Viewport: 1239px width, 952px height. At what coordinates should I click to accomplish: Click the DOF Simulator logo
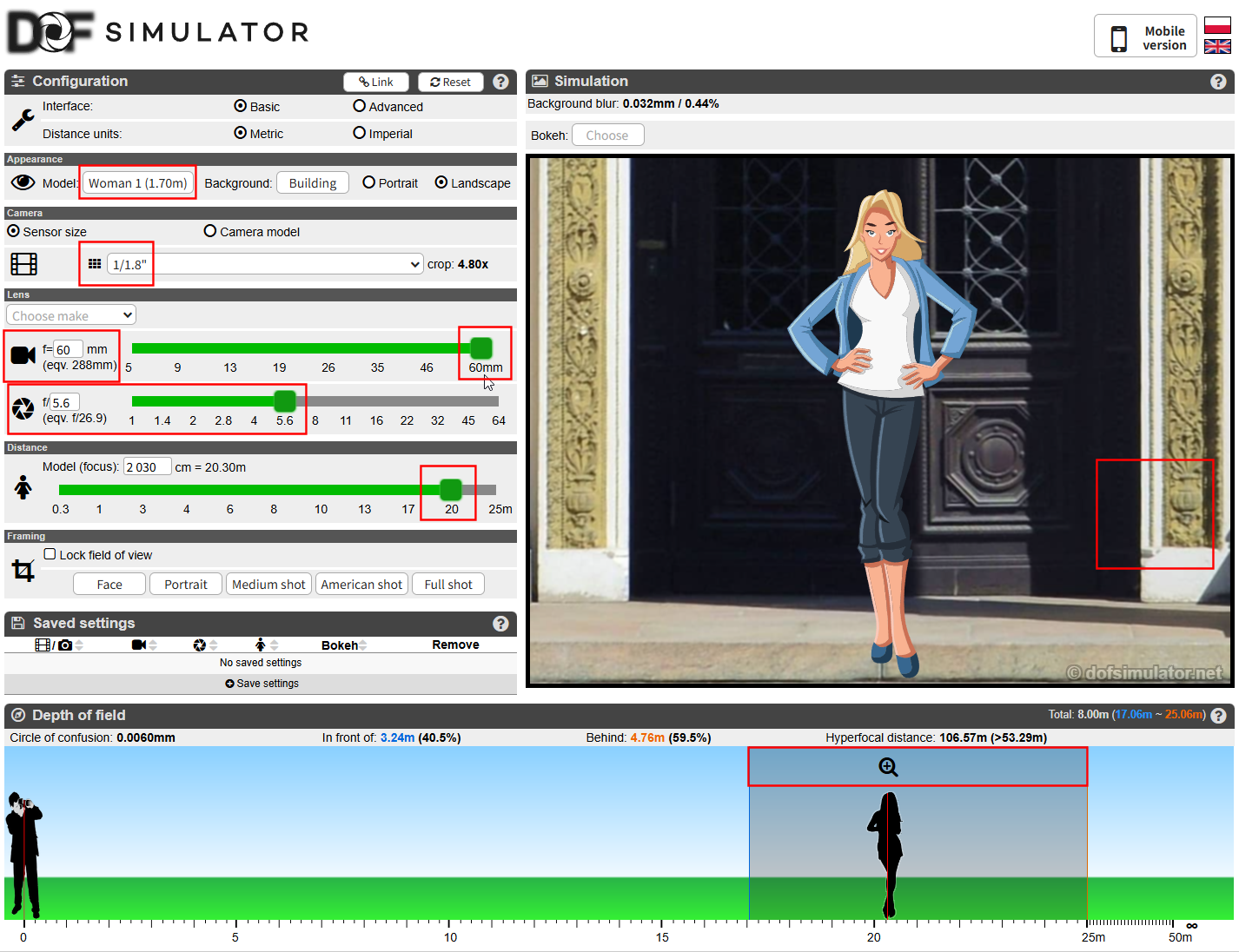coord(159,32)
